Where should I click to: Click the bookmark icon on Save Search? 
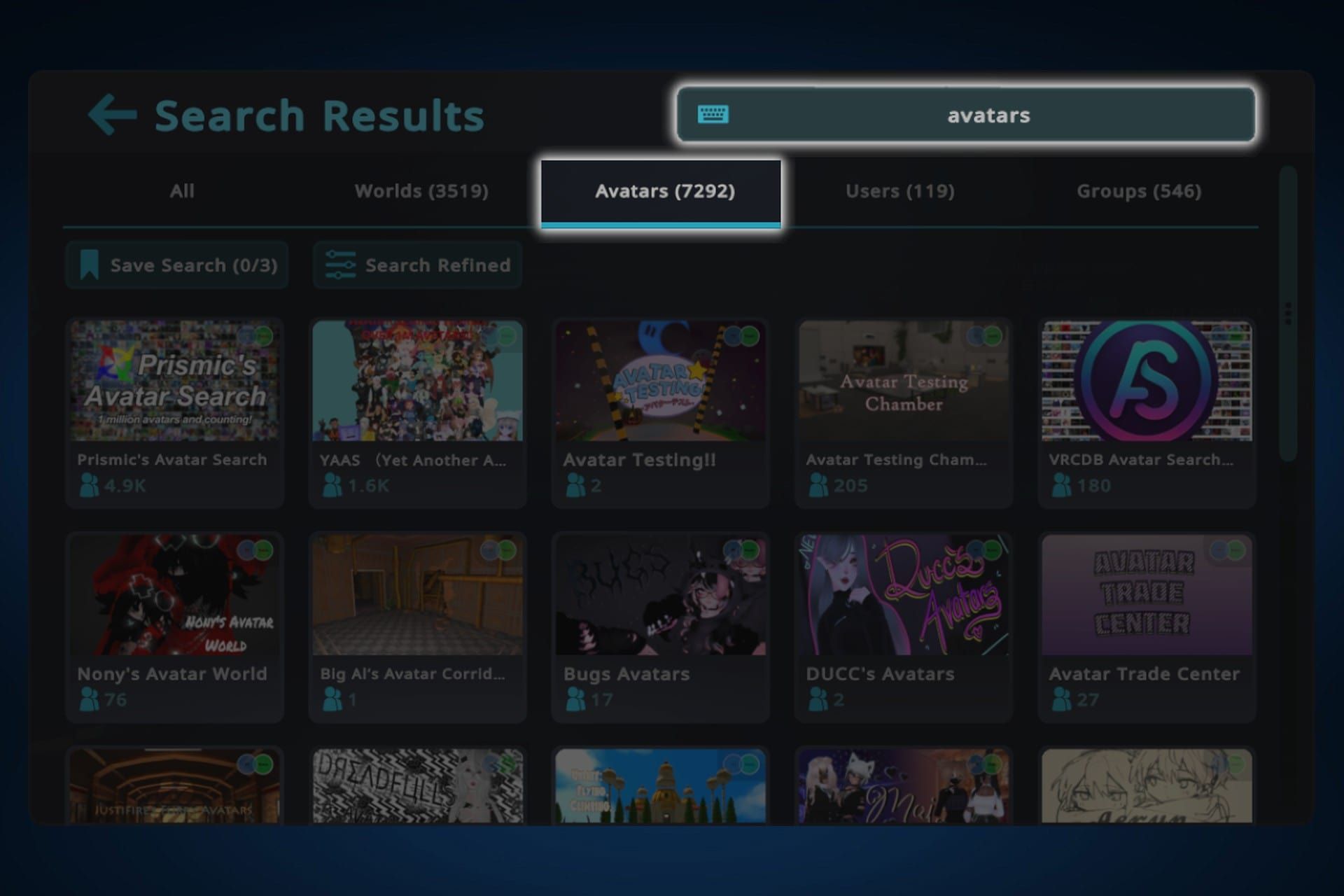pyautogui.click(x=89, y=265)
